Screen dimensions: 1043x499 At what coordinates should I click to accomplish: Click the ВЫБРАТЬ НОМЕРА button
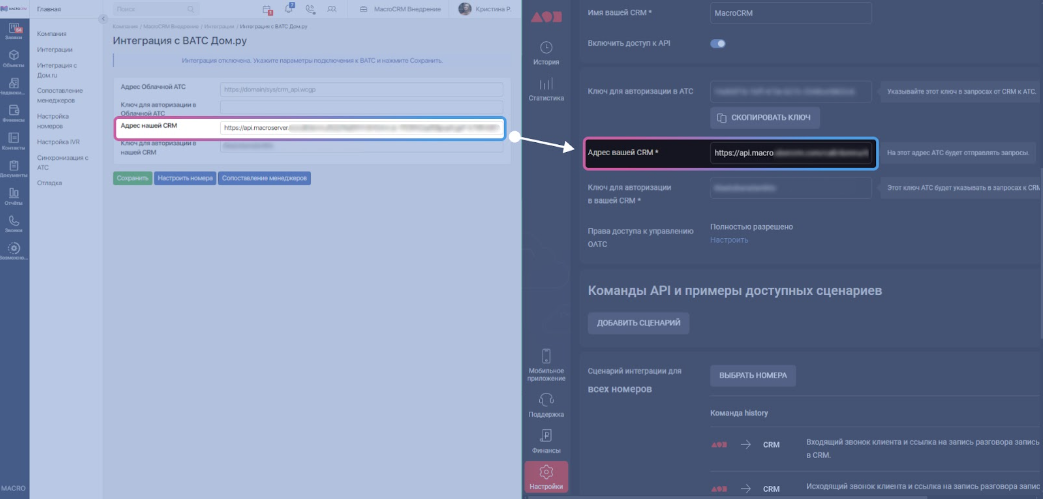coord(753,375)
